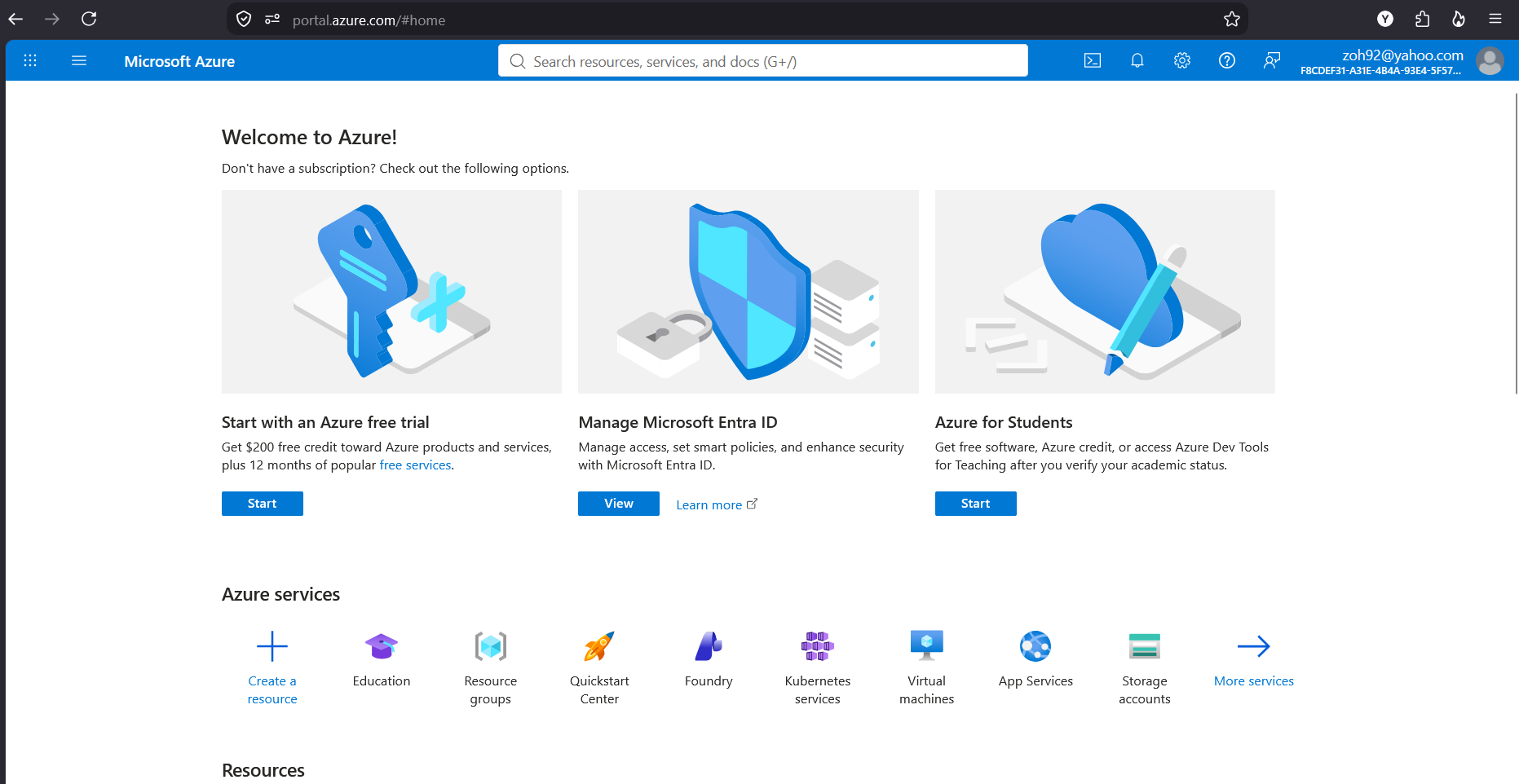Open site permissions icon in address bar
Image resolution: width=1519 pixels, height=784 pixels.
pyautogui.click(x=272, y=20)
